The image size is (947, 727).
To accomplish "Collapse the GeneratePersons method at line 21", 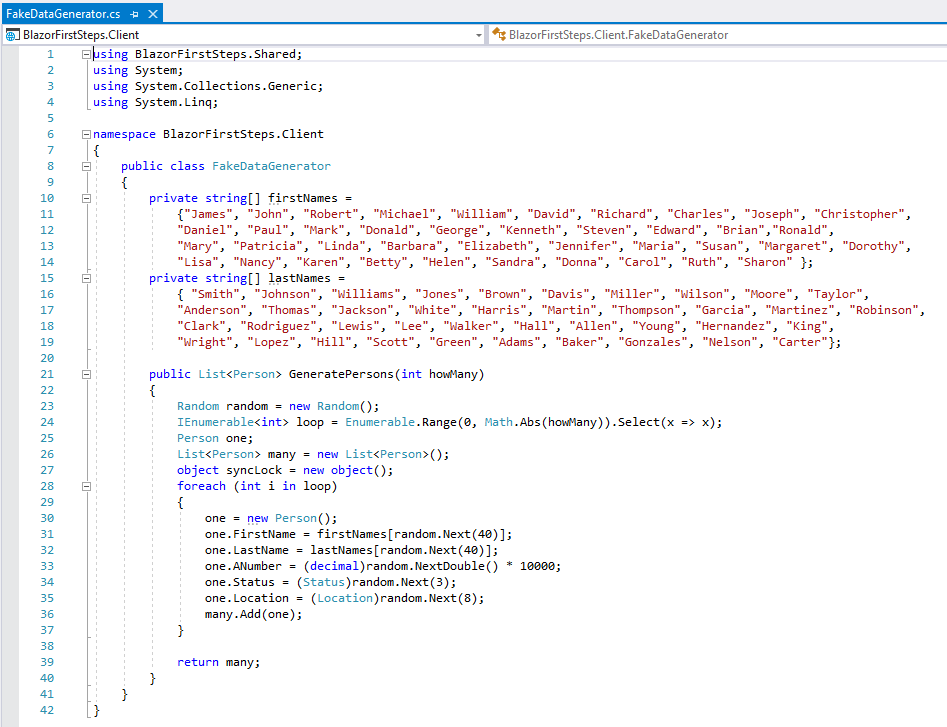I will pos(86,374).
